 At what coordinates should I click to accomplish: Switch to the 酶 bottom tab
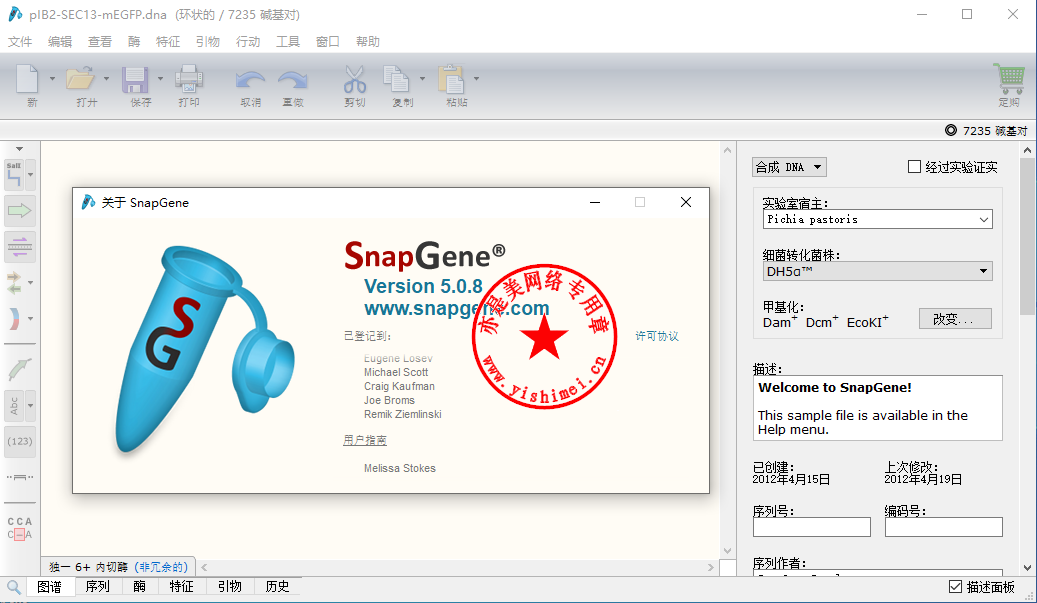(140, 586)
